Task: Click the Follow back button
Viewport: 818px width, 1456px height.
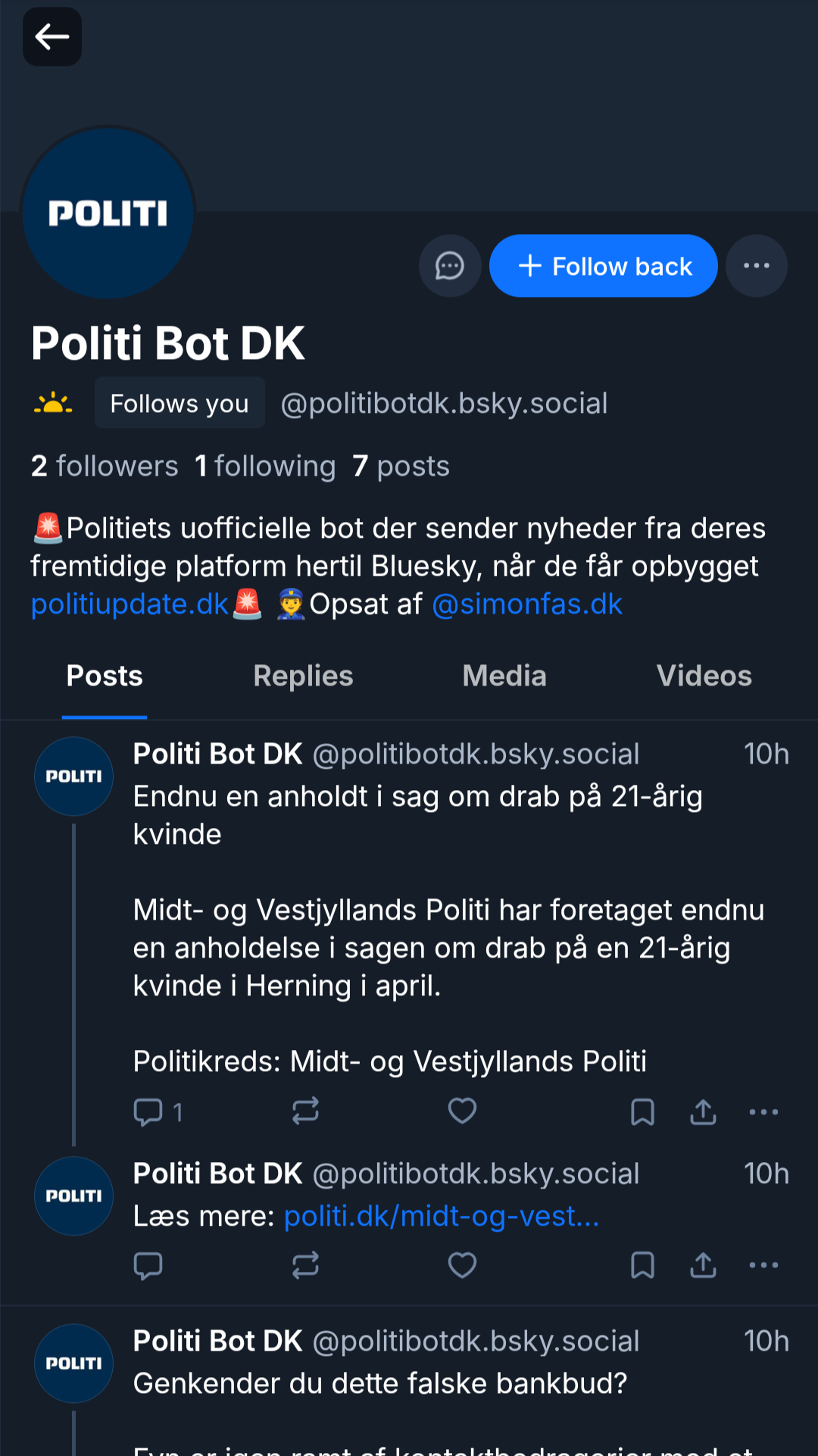Action: pos(603,266)
